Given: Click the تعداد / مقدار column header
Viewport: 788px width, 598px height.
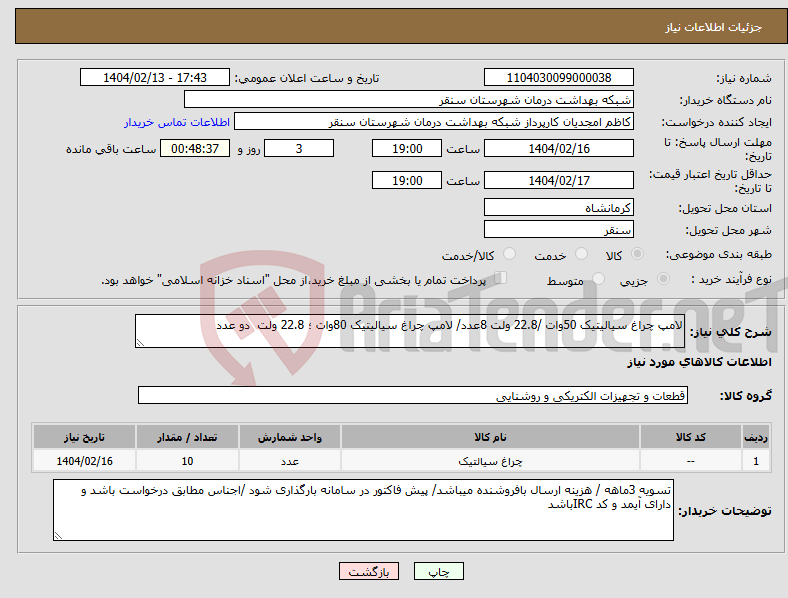Looking at the screenshot, I should tap(187, 437).
